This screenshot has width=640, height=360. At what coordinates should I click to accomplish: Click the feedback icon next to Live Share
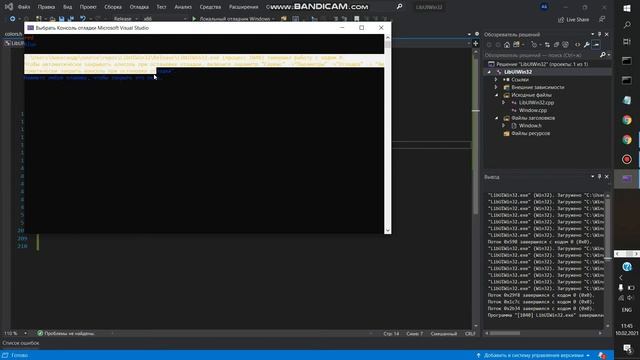(x=602, y=20)
